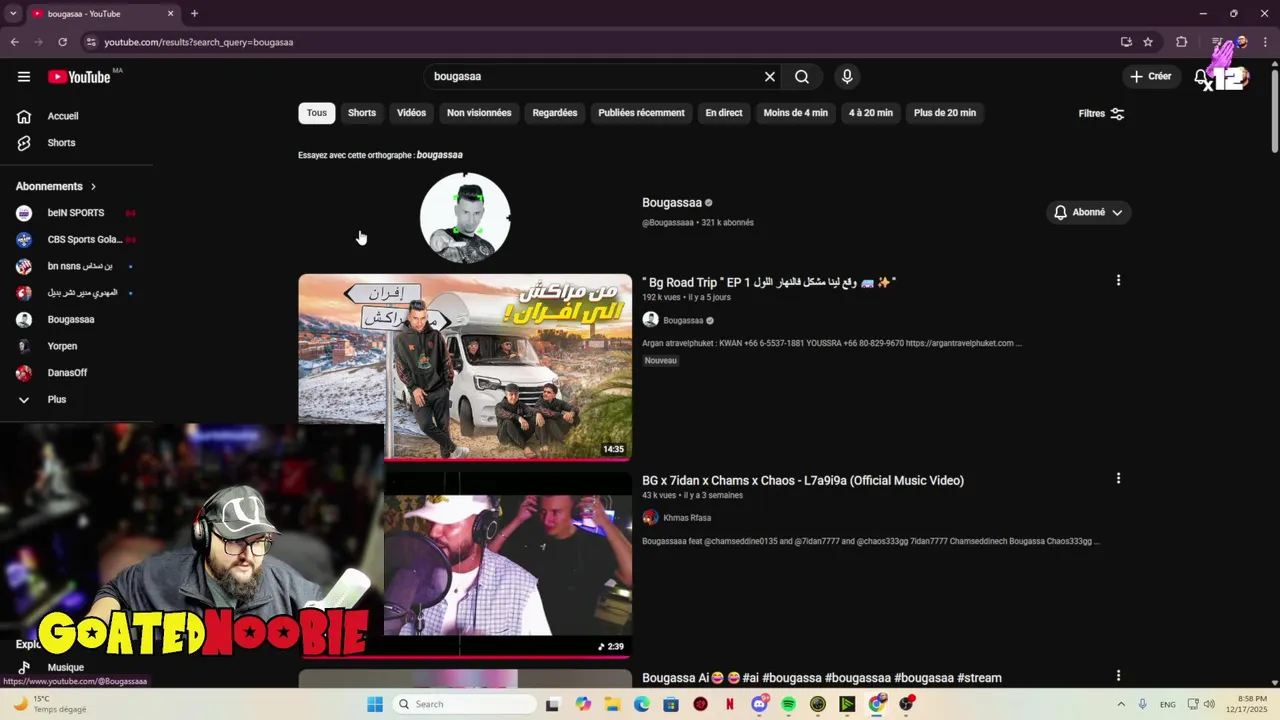Click the YouTube logo
The image size is (1280, 720).
pos(80,77)
